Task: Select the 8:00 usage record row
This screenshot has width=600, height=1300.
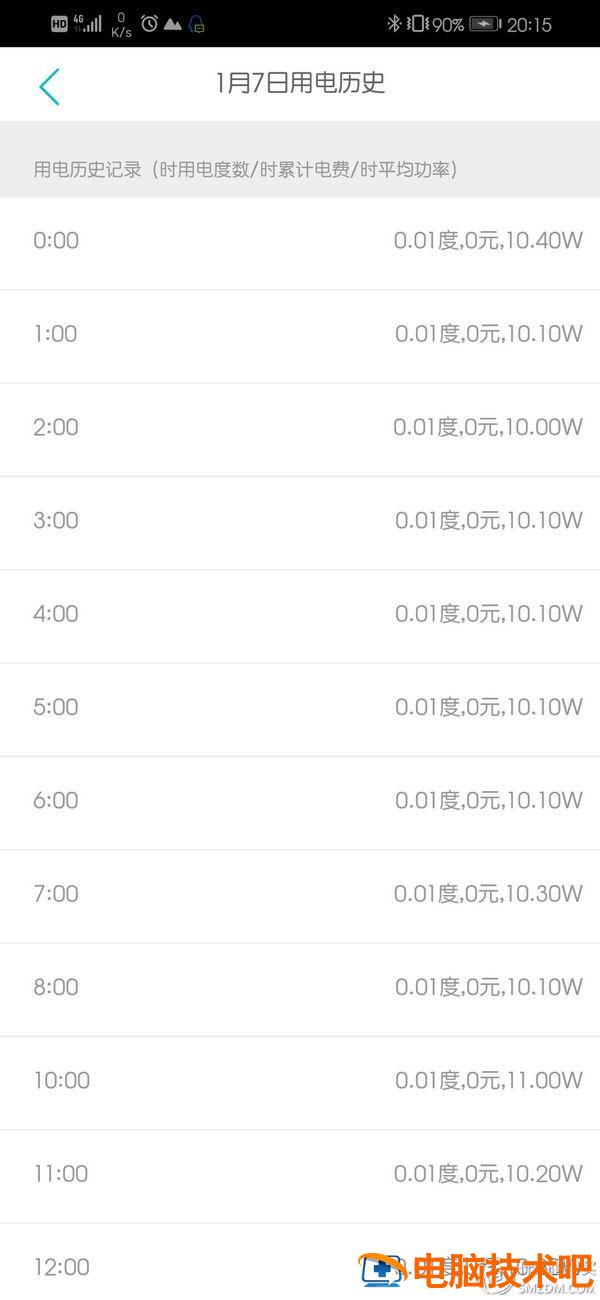Action: click(x=300, y=989)
